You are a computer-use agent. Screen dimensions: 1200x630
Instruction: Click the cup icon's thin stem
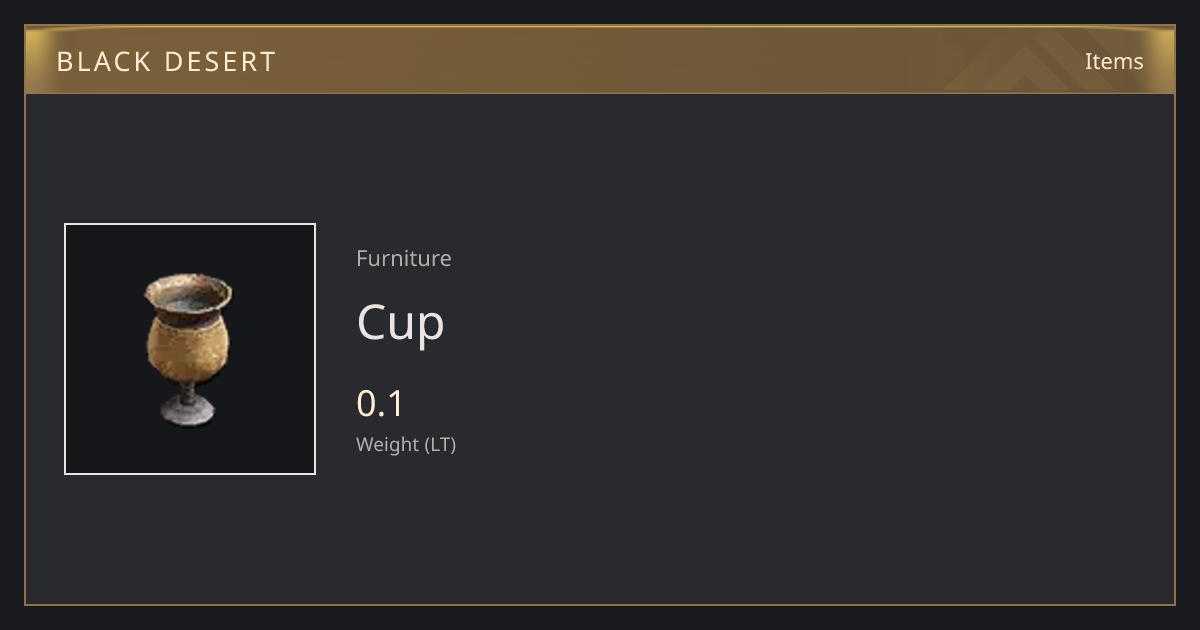click(187, 391)
